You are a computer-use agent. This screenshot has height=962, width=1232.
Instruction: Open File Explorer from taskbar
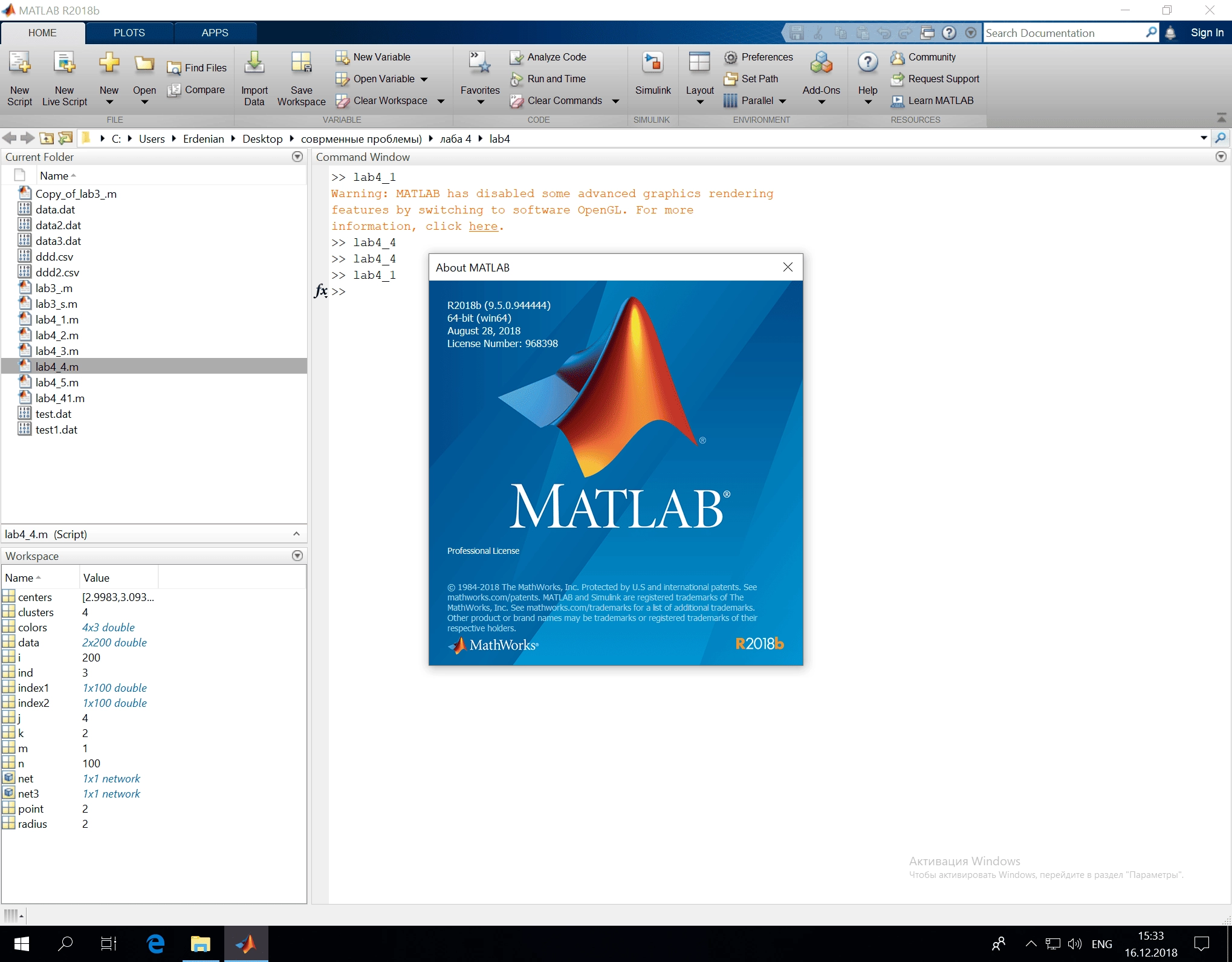click(x=201, y=943)
